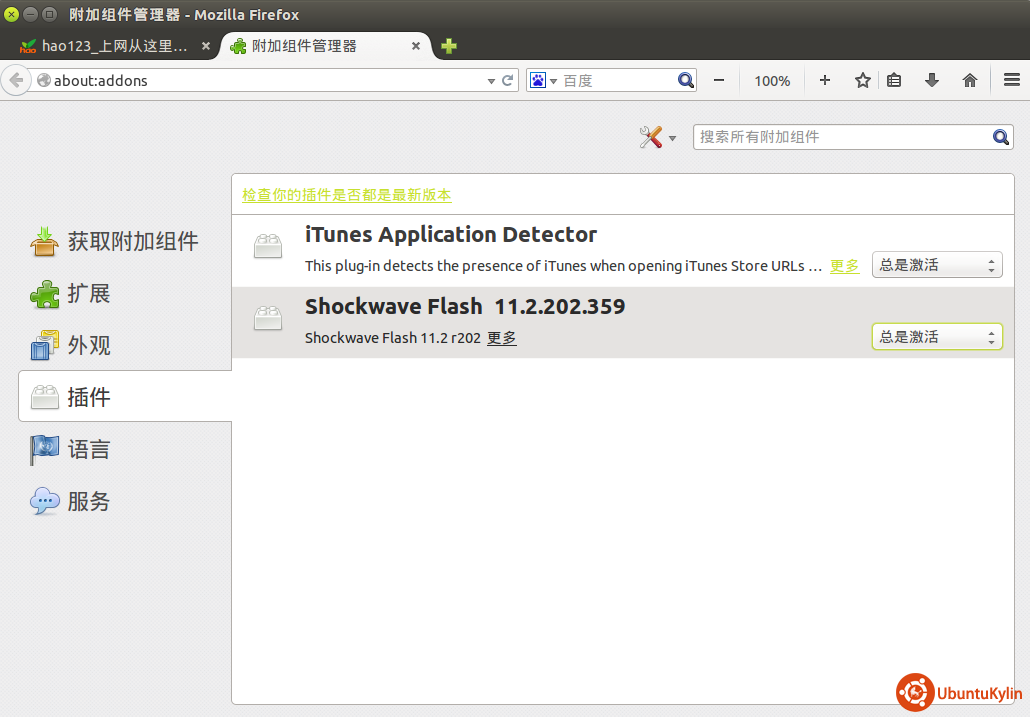1030x717 pixels.
Task: Open Baidu search engine selector dropdown
Action: [x=543, y=81]
